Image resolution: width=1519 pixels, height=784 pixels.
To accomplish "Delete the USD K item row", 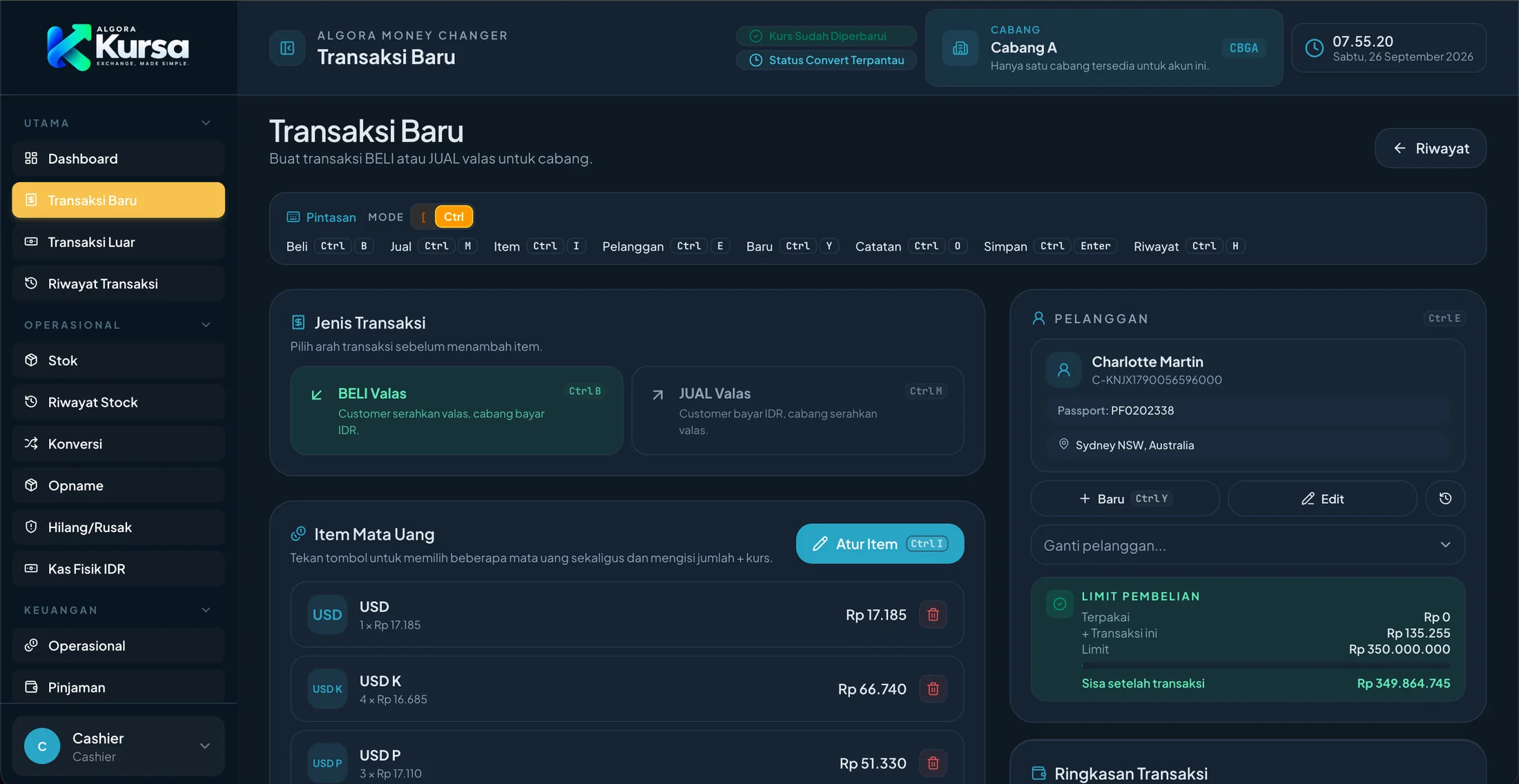I will pyautogui.click(x=933, y=689).
